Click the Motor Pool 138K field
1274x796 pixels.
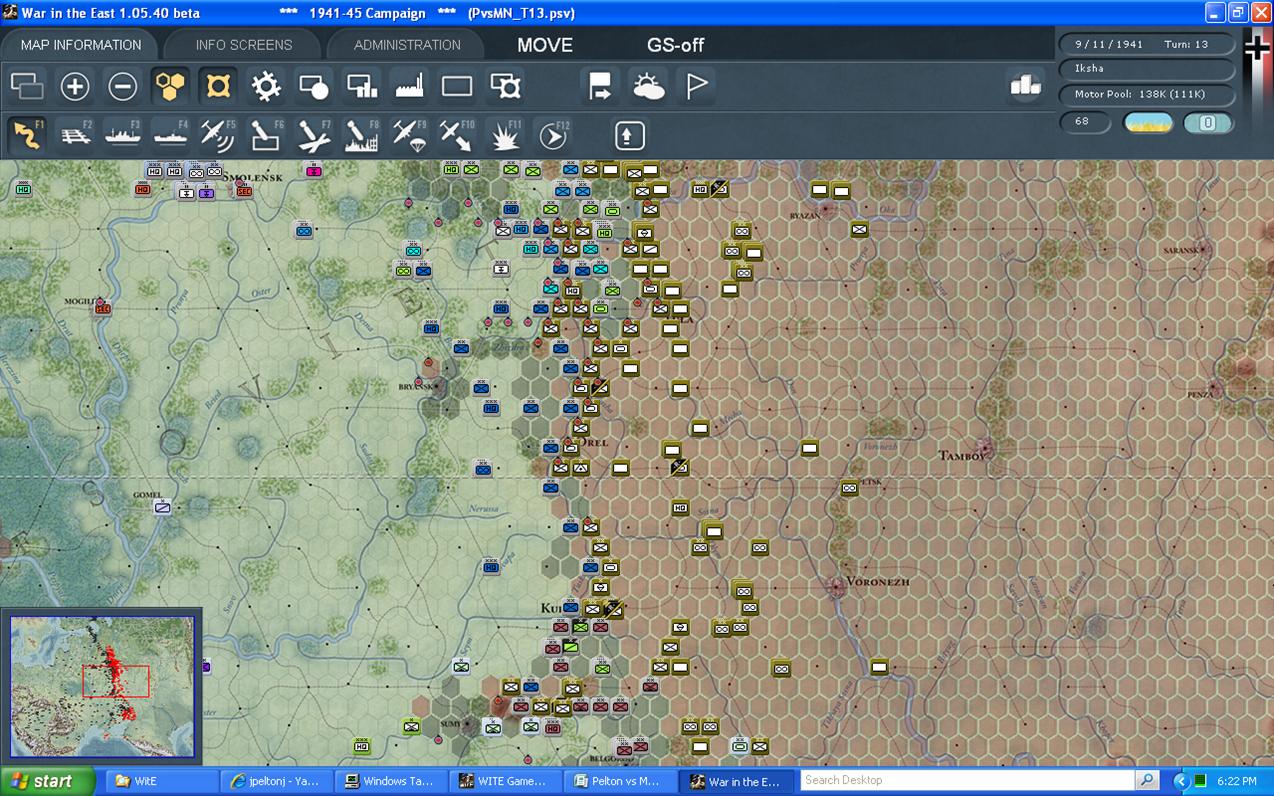pyautogui.click(x=1147, y=95)
